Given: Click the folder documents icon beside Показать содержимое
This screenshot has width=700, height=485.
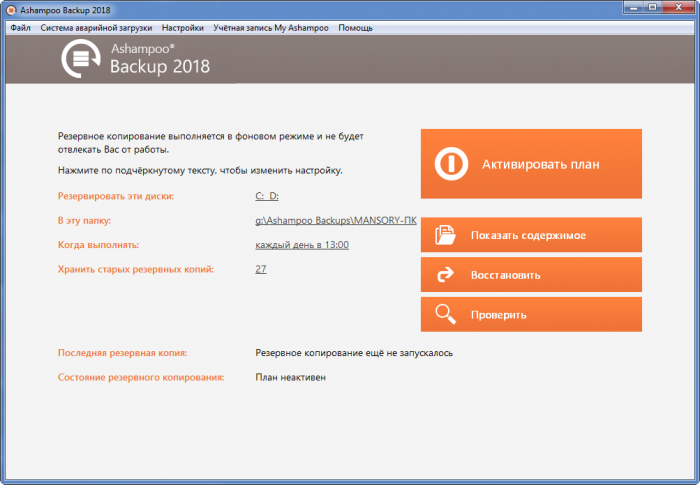Looking at the screenshot, I should pos(445,235).
